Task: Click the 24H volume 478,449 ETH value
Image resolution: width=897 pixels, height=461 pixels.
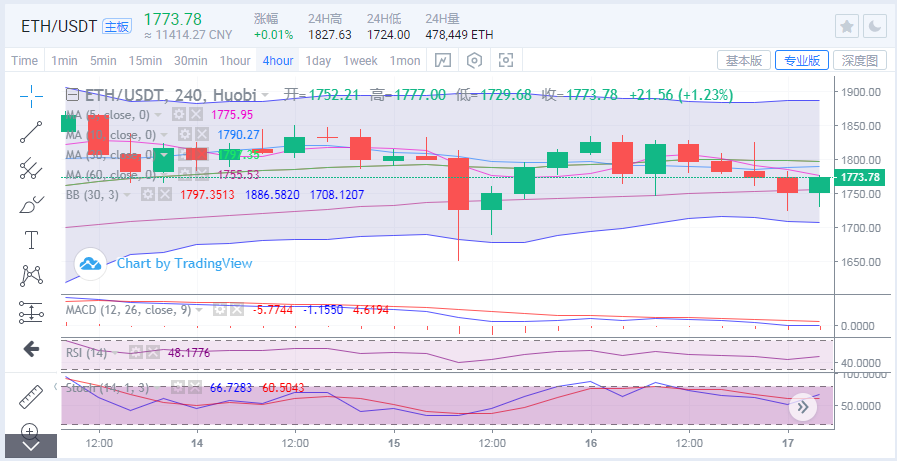Action: pyautogui.click(x=459, y=35)
